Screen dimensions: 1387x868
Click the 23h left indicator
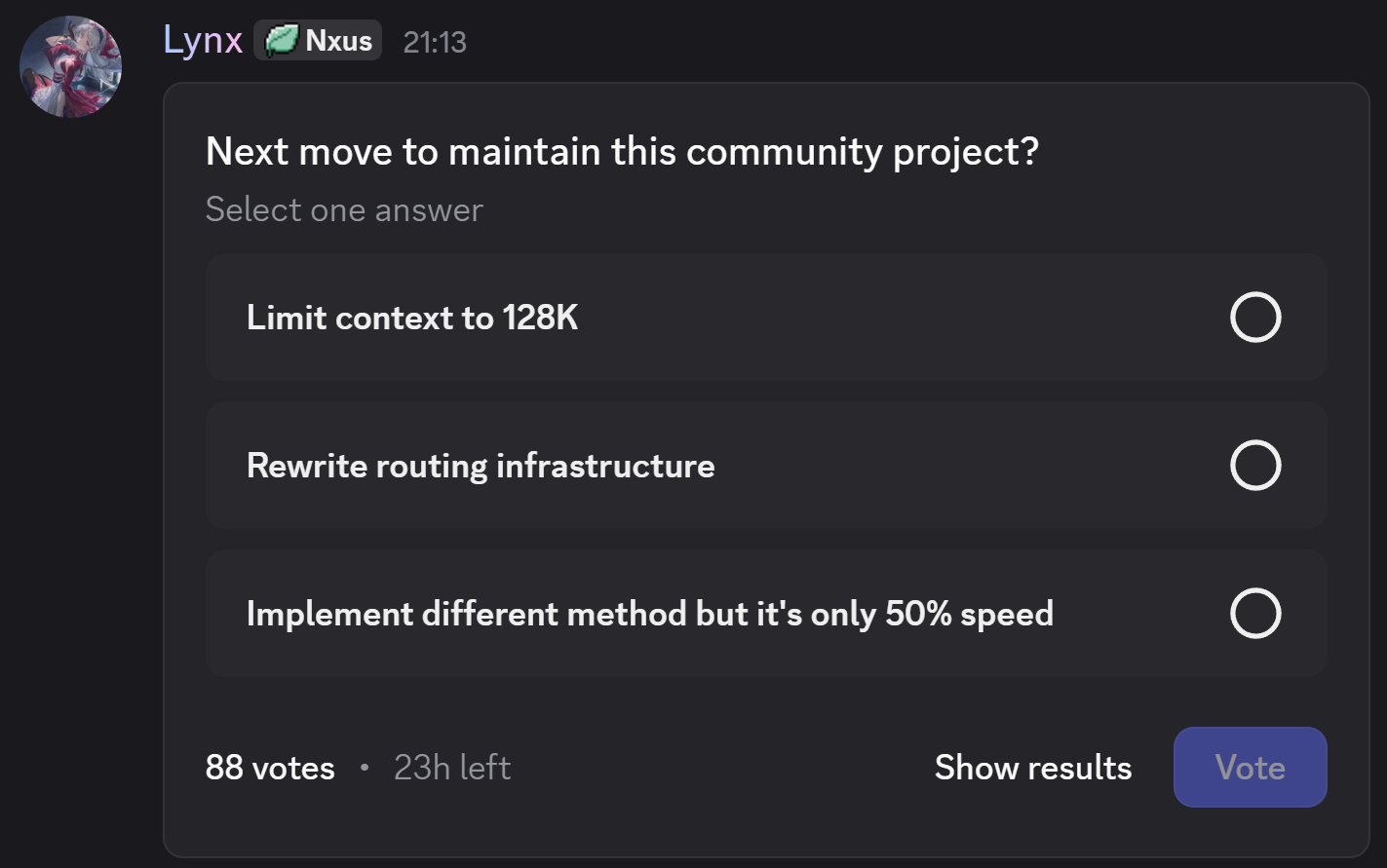tap(452, 768)
